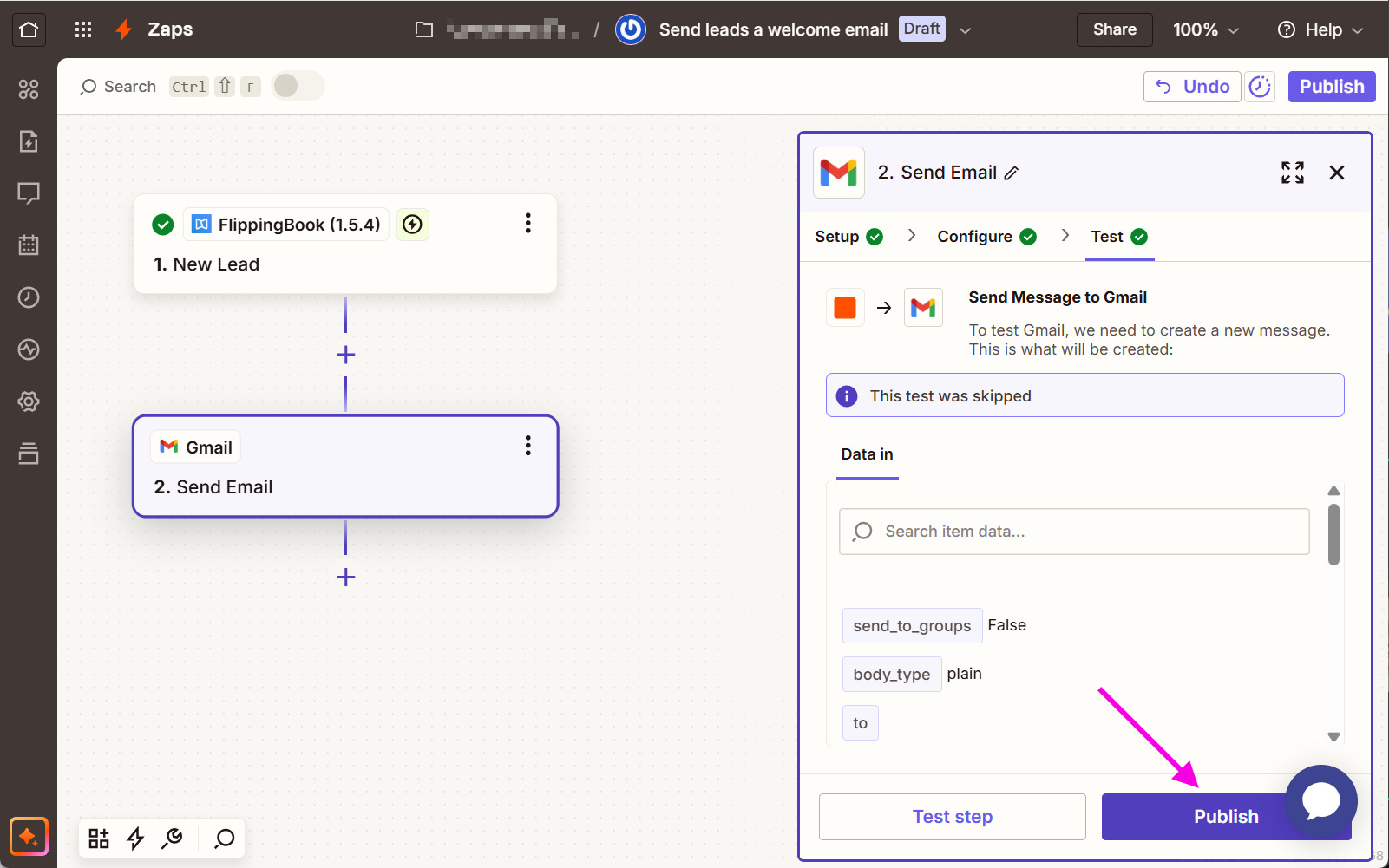Open the folder icon in breadcrumb

tap(424, 29)
